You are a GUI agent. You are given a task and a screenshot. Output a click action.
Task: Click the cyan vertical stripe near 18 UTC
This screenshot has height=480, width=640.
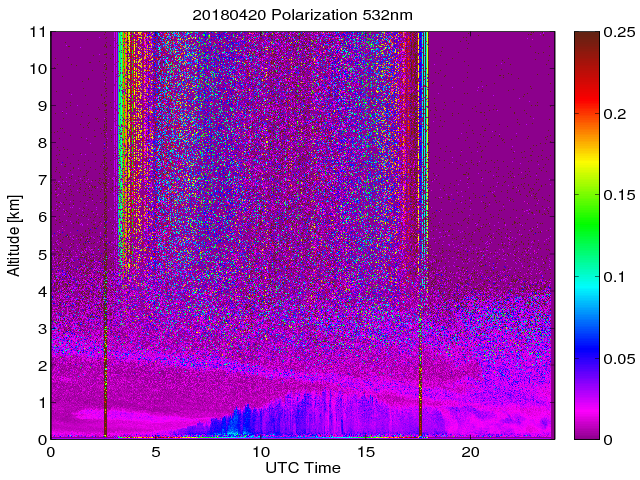pyautogui.click(x=425, y=150)
